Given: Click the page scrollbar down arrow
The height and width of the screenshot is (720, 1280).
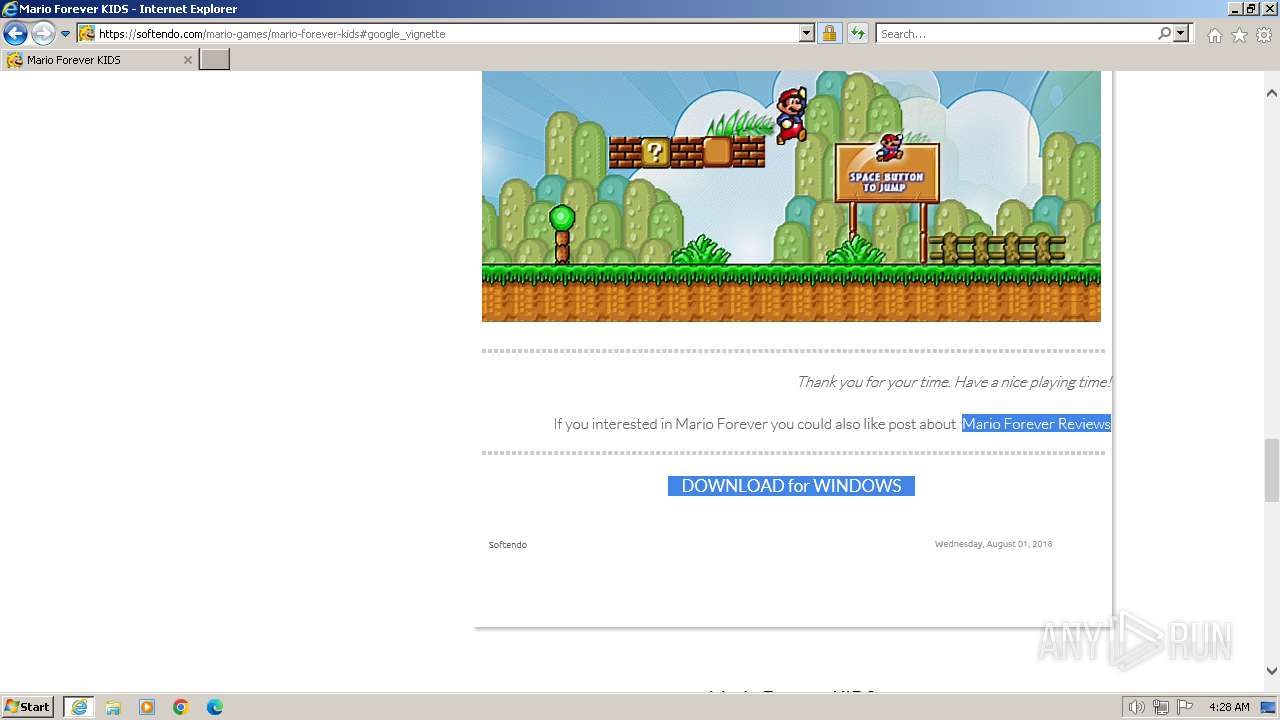Looking at the screenshot, I should coord(1272,671).
